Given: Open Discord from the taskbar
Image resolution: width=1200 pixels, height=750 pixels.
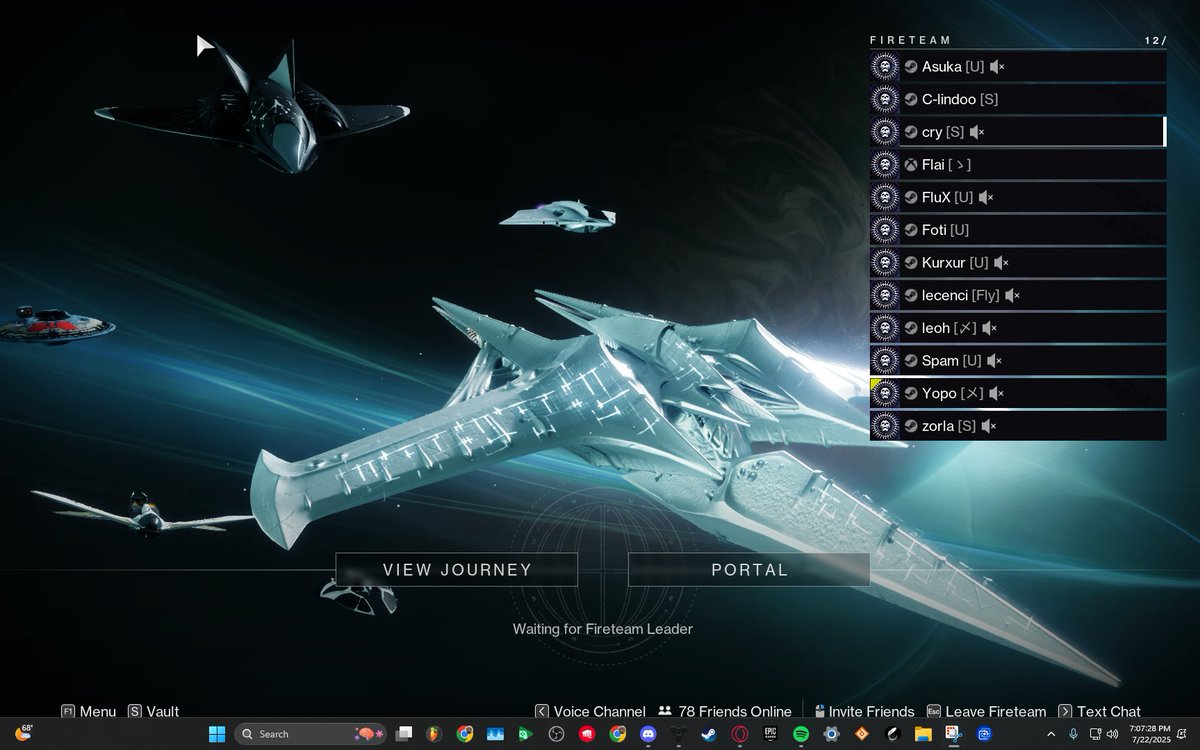Looking at the screenshot, I should [648, 733].
